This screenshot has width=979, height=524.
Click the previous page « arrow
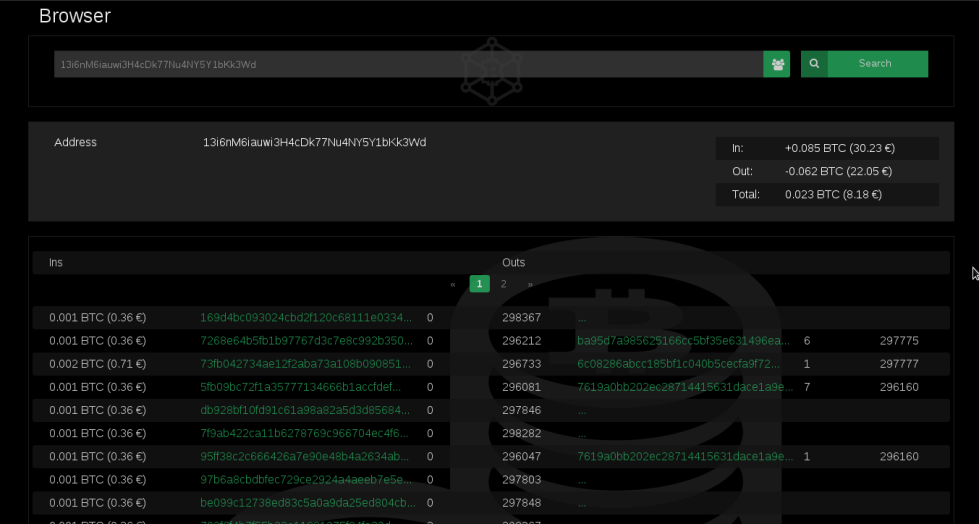pyautogui.click(x=453, y=284)
